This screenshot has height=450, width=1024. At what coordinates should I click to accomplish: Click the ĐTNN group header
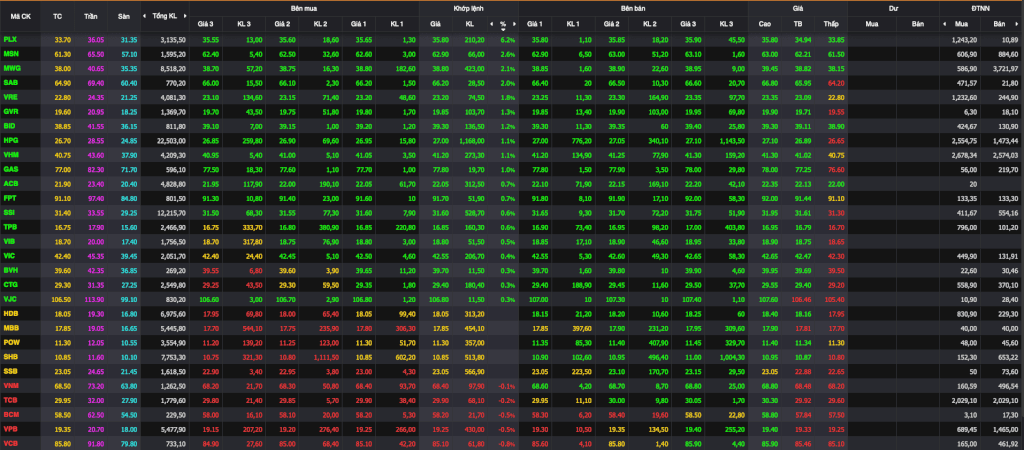pyautogui.click(x=982, y=8)
